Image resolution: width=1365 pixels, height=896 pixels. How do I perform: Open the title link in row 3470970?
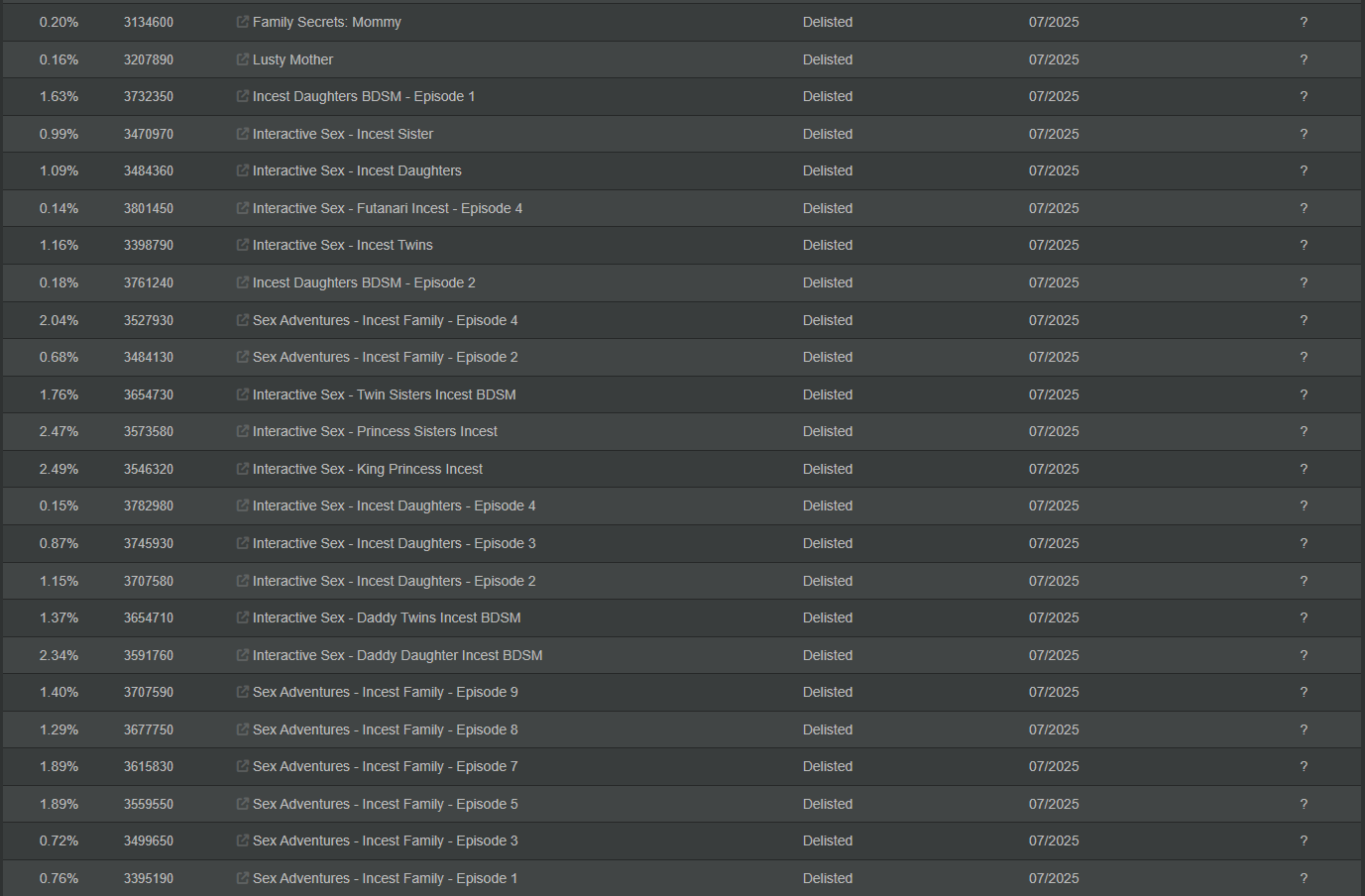point(342,134)
